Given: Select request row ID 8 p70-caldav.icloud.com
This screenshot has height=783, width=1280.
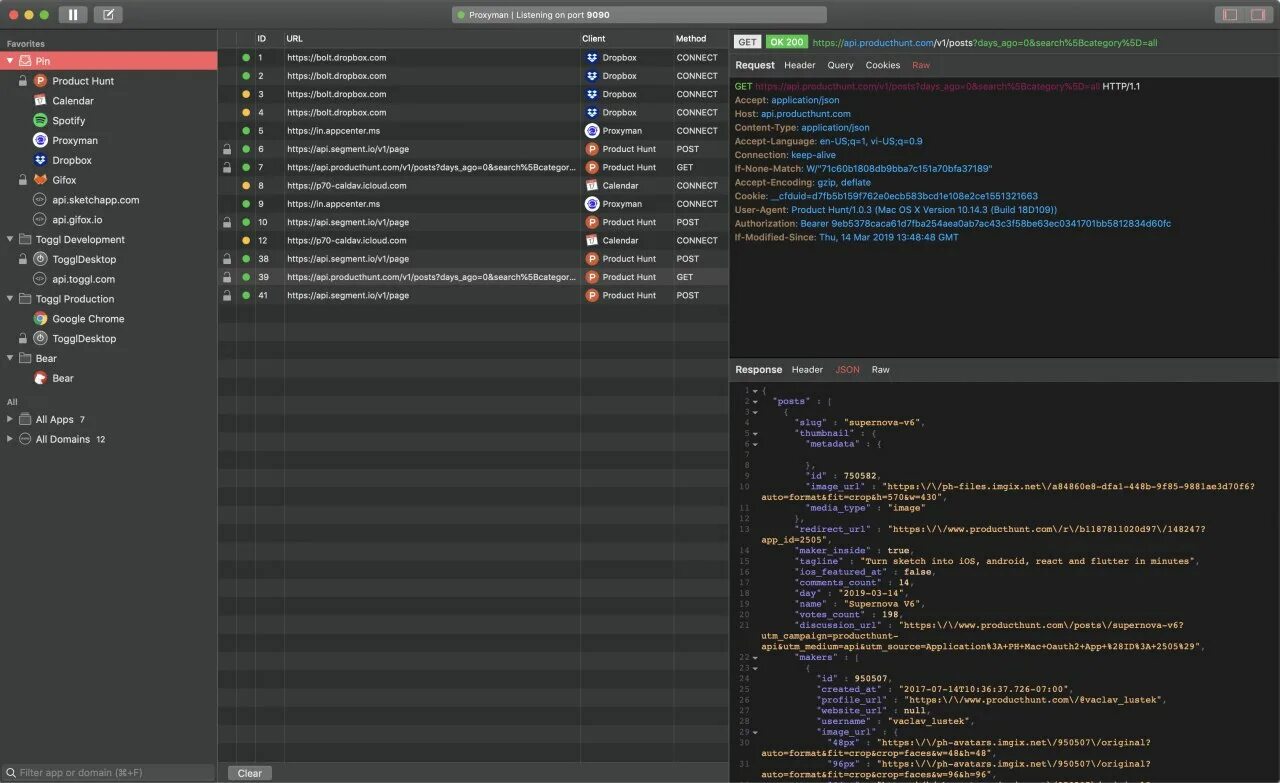Looking at the screenshot, I should point(474,186).
